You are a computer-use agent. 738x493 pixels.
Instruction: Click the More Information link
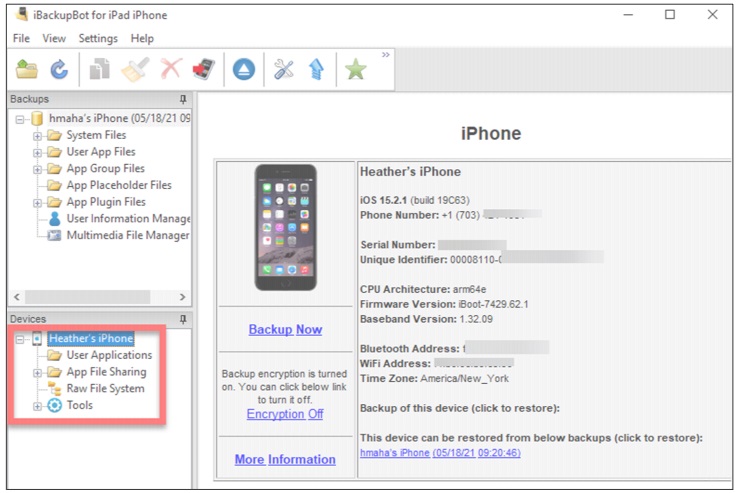coord(285,459)
